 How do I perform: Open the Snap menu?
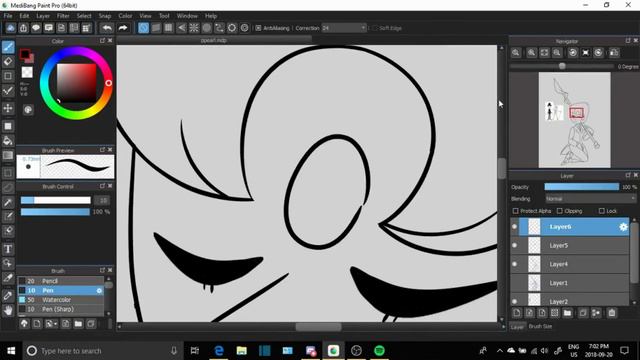104,16
